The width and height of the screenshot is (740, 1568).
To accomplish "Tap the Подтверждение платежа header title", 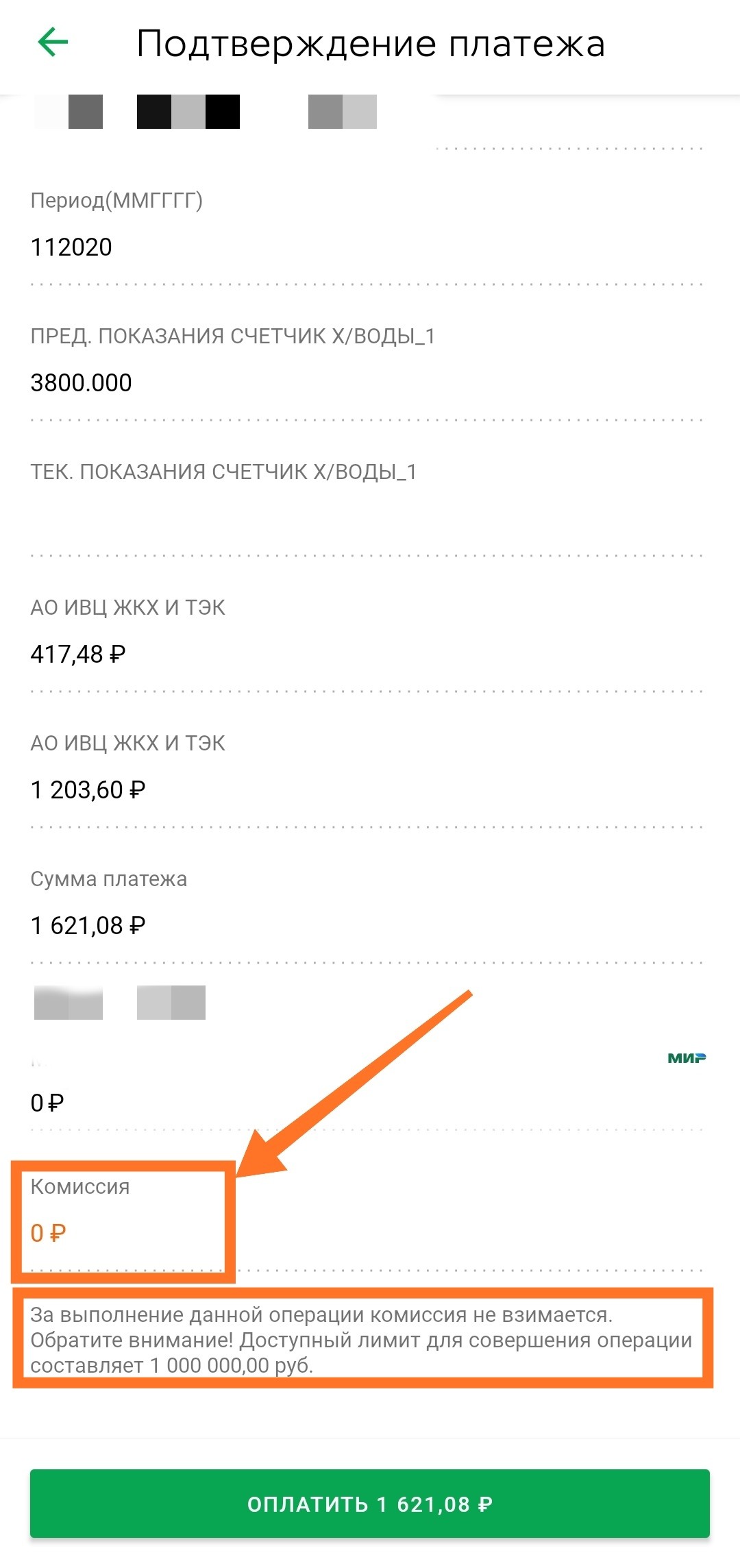I will (370, 44).
